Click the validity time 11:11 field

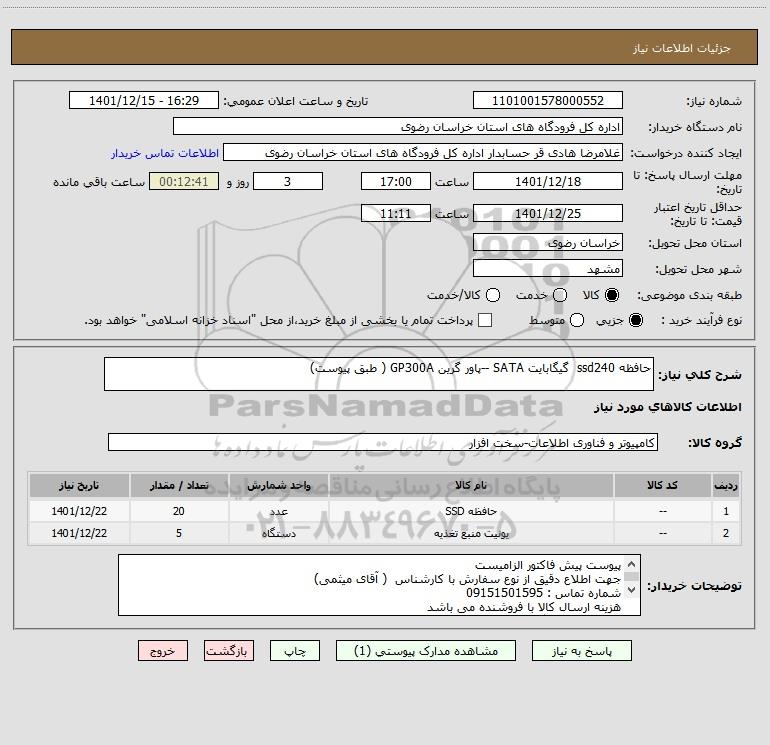396,213
